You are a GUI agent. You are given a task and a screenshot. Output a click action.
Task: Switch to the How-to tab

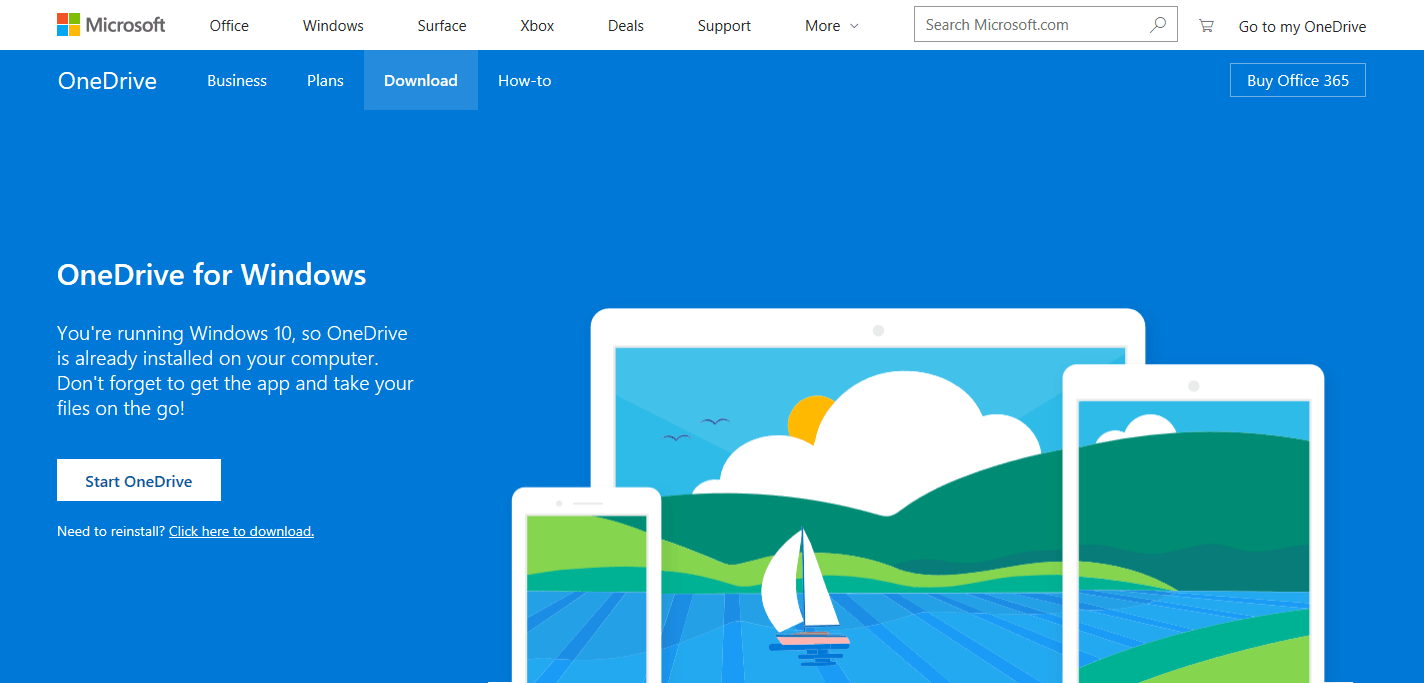pos(524,80)
